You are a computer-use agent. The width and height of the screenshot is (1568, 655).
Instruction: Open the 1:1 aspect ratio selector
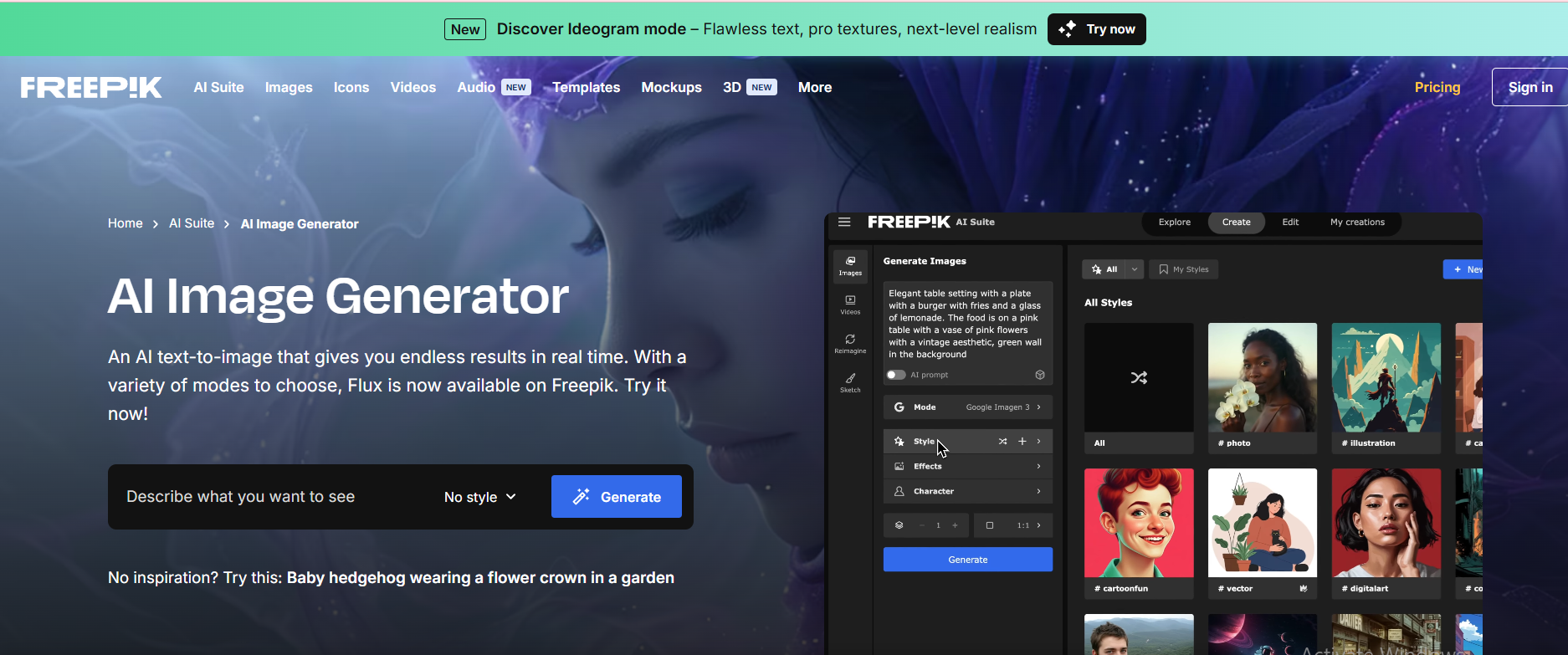coord(1013,525)
